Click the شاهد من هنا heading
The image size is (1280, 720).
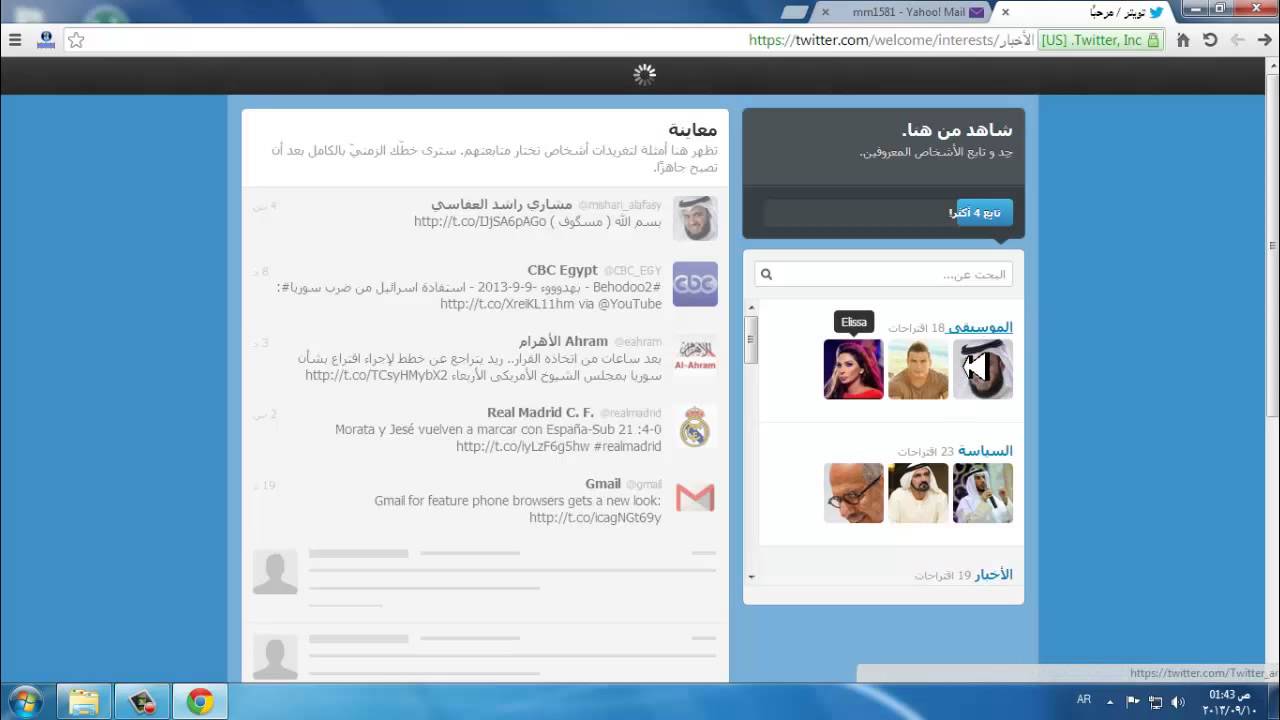(x=957, y=130)
